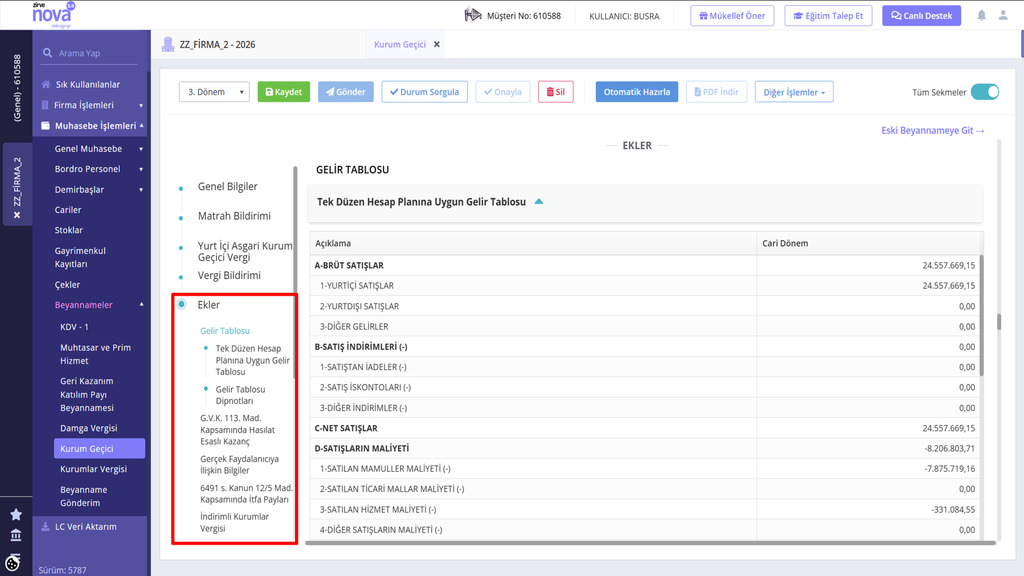Click the cookie icon at bottom left
This screenshot has width=1024, height=576.
point(12,562)
